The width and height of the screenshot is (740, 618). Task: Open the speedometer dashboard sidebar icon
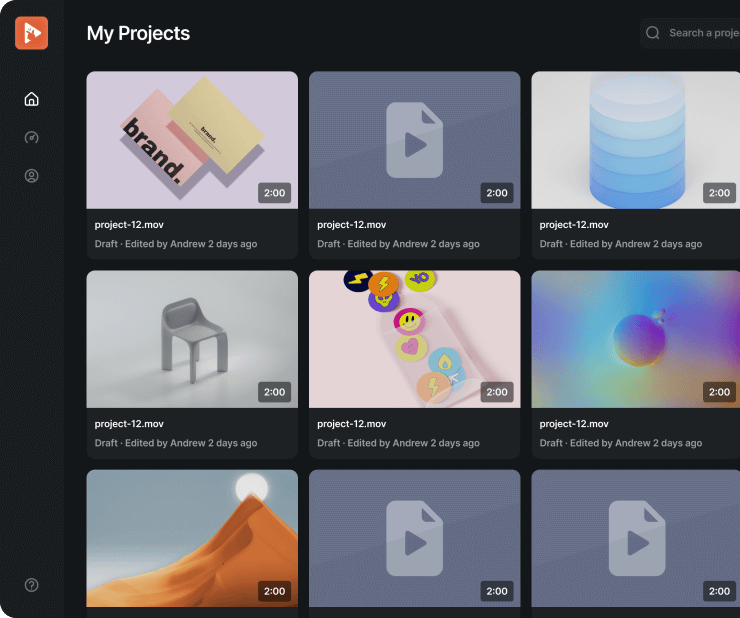[31, 137]
